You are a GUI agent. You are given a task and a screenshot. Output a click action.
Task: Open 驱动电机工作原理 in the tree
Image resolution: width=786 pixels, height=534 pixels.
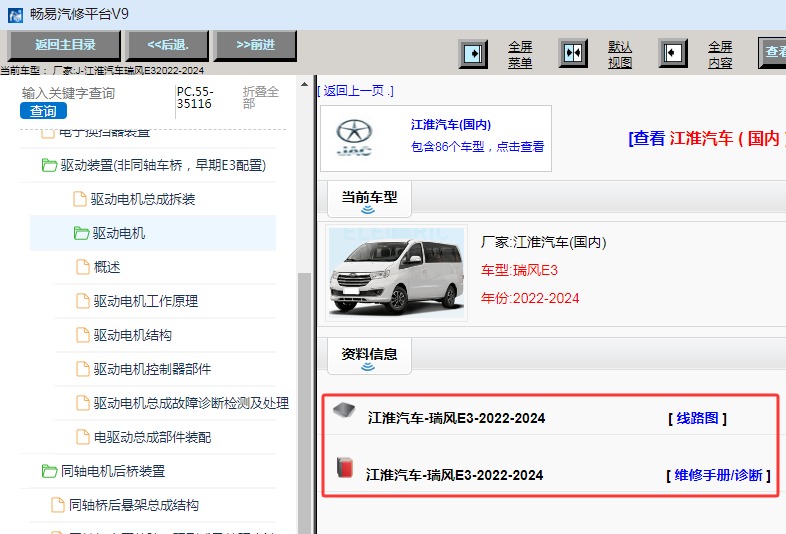click(x=145, y=301)
